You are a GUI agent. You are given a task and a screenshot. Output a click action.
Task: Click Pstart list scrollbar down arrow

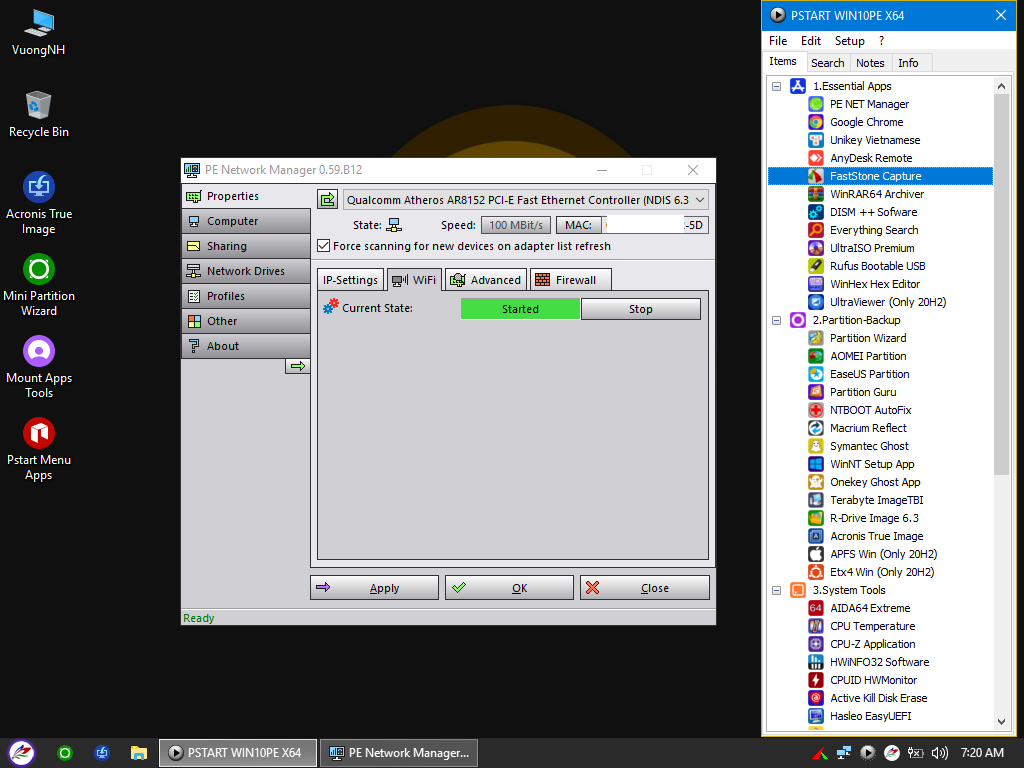1001,722
